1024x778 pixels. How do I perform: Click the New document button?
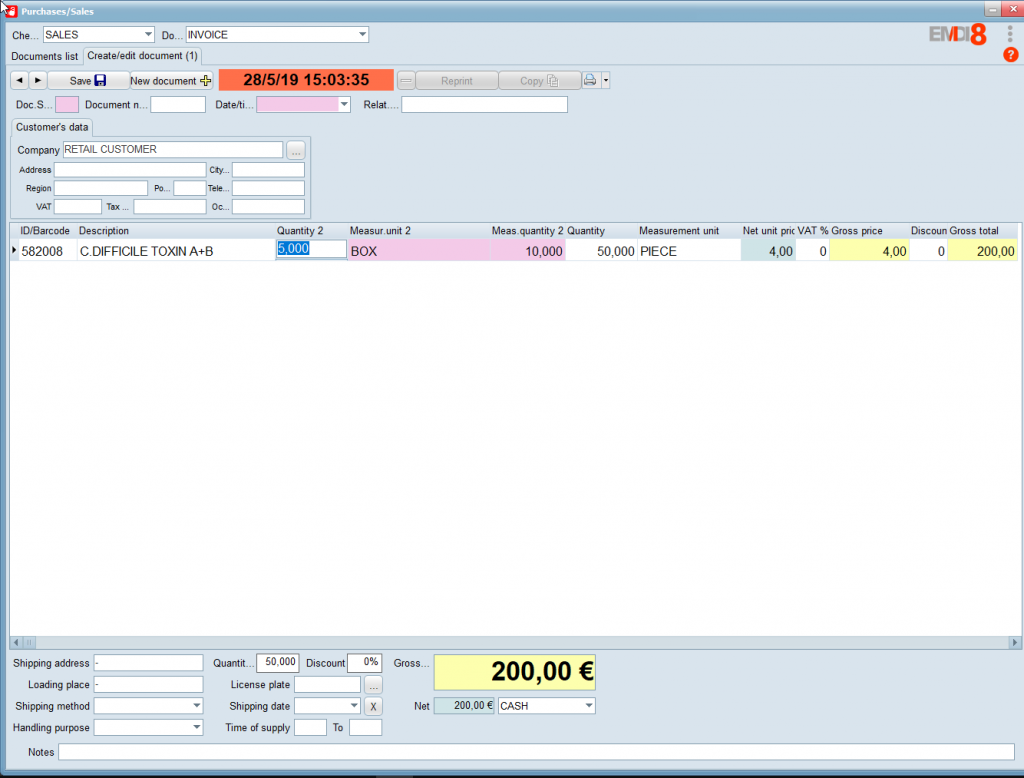click(171, 81)
